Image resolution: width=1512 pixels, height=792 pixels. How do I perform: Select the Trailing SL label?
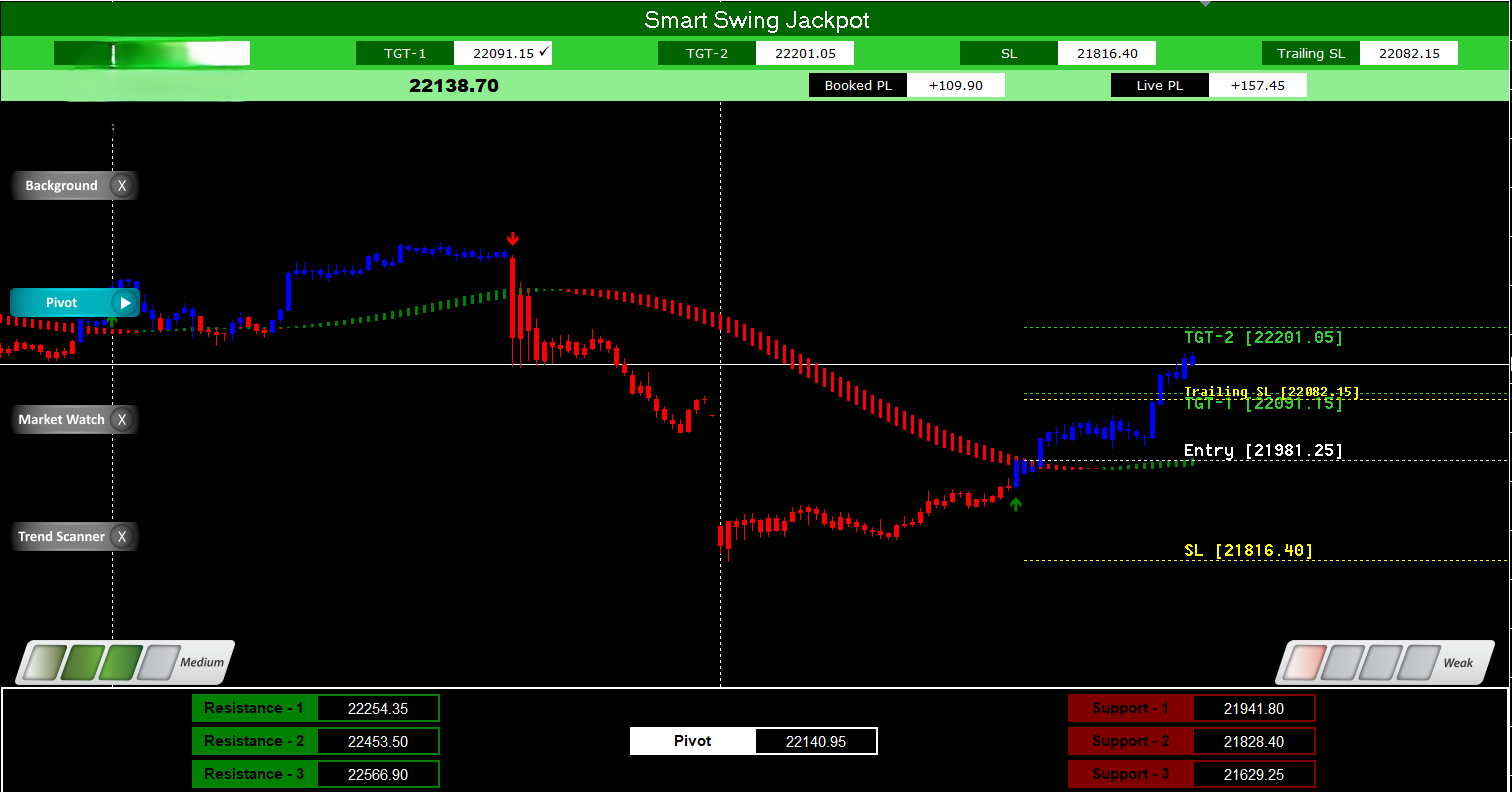1310,53
